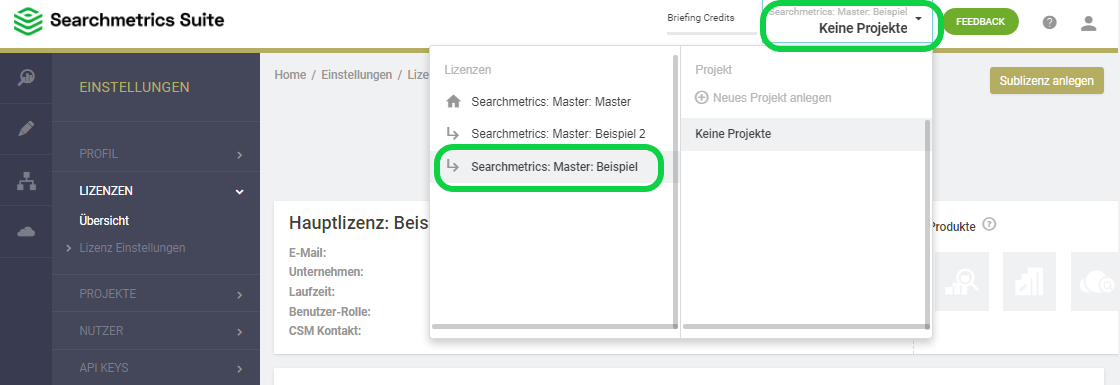Select license Searchmetrics: Master: Master
This screenshot has width=1120, height=385.
[x=551, y=101]
